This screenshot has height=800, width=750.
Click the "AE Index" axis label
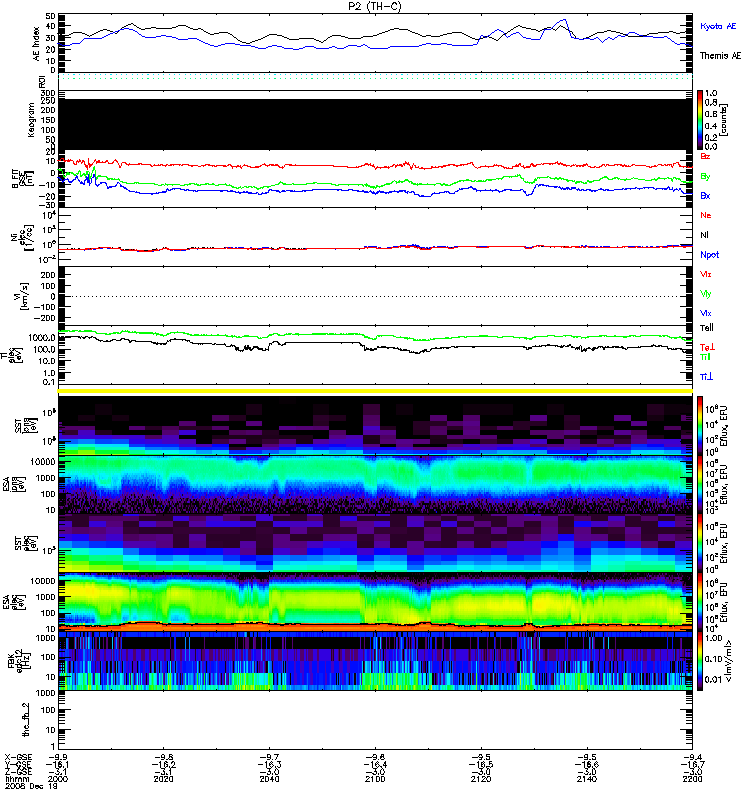click(x=36, y=44)
